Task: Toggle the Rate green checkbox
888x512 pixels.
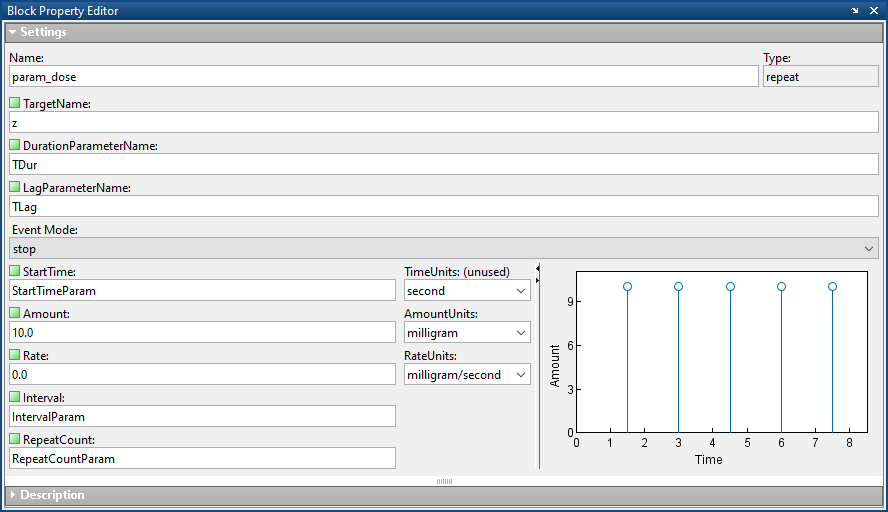Action: point(15,355)
